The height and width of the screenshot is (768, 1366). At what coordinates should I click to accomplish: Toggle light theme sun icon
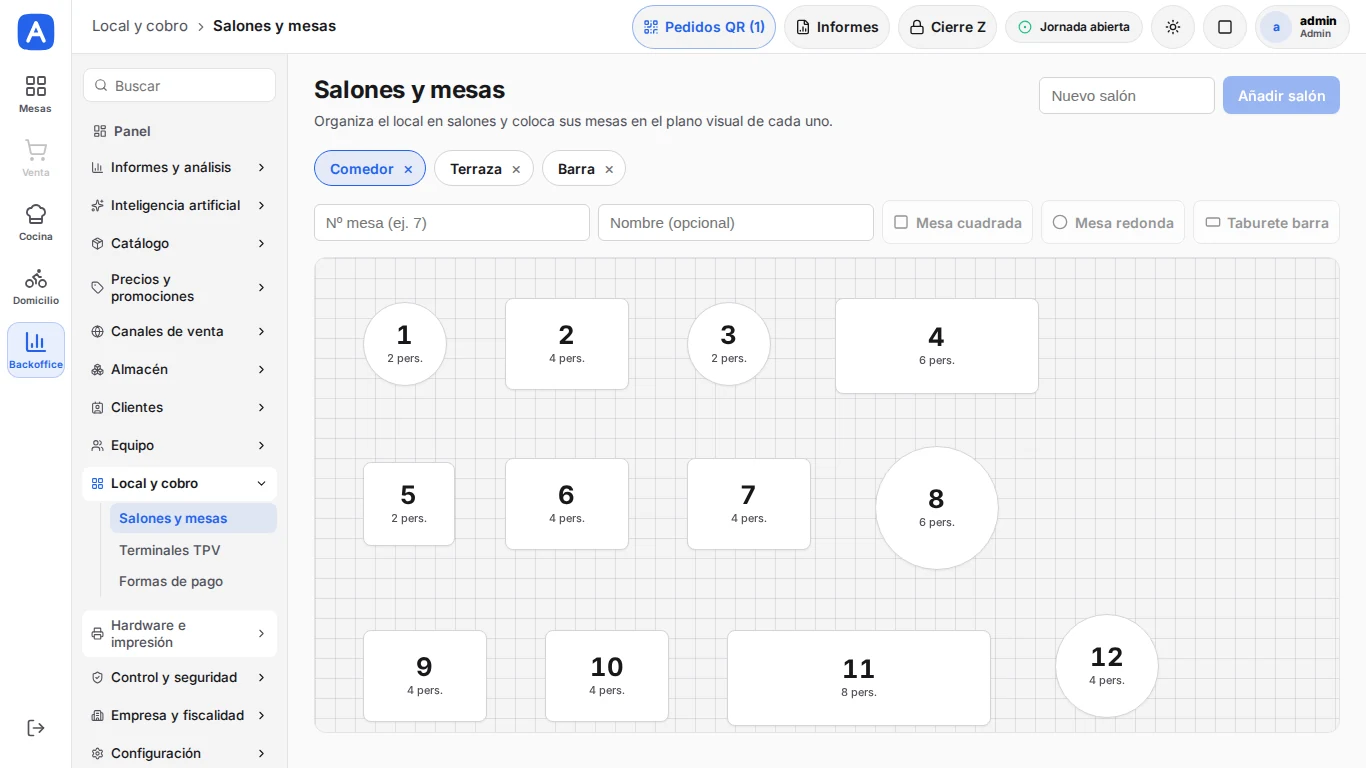(1173, 27)
